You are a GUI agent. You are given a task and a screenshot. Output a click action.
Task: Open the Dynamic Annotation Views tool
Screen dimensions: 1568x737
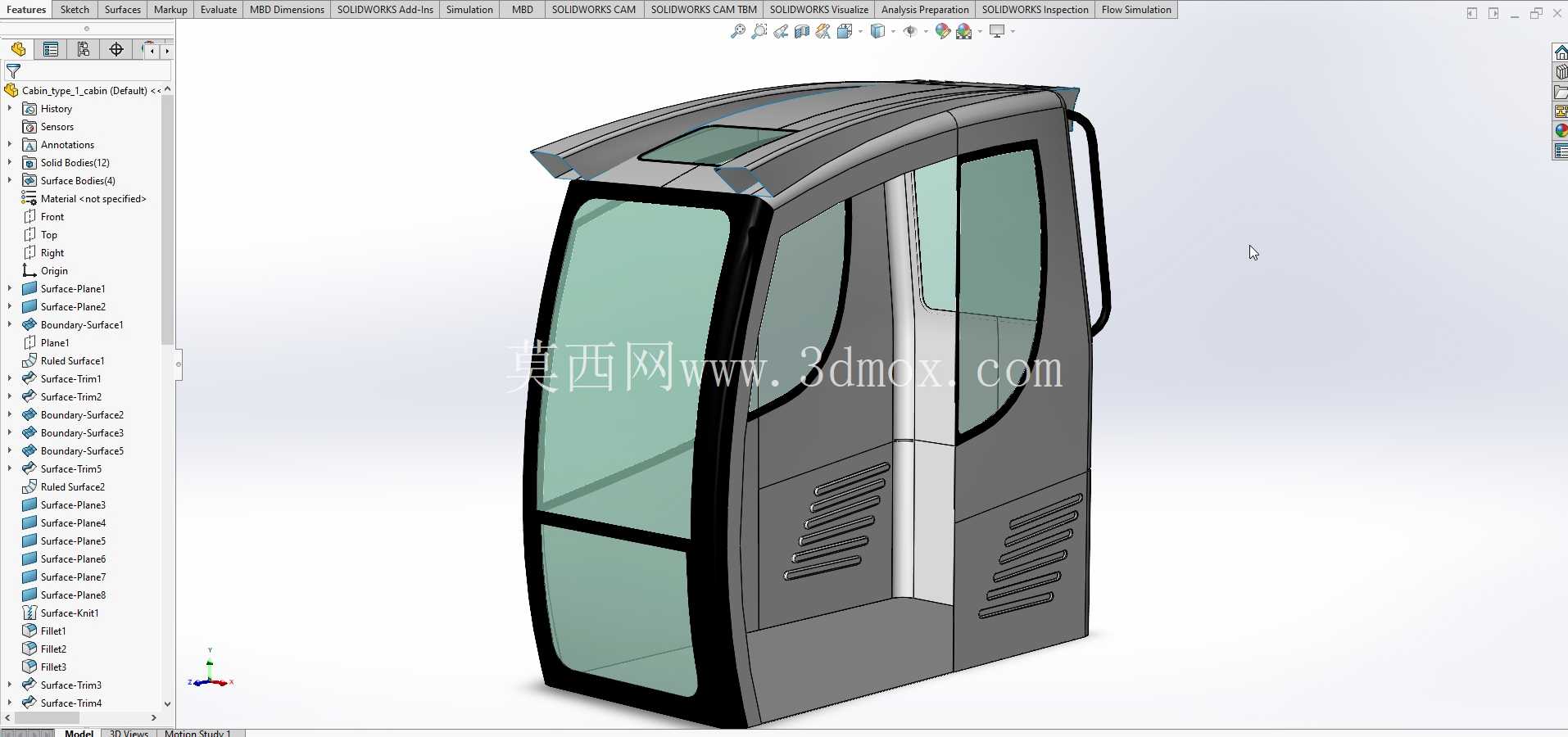point(823,31)
